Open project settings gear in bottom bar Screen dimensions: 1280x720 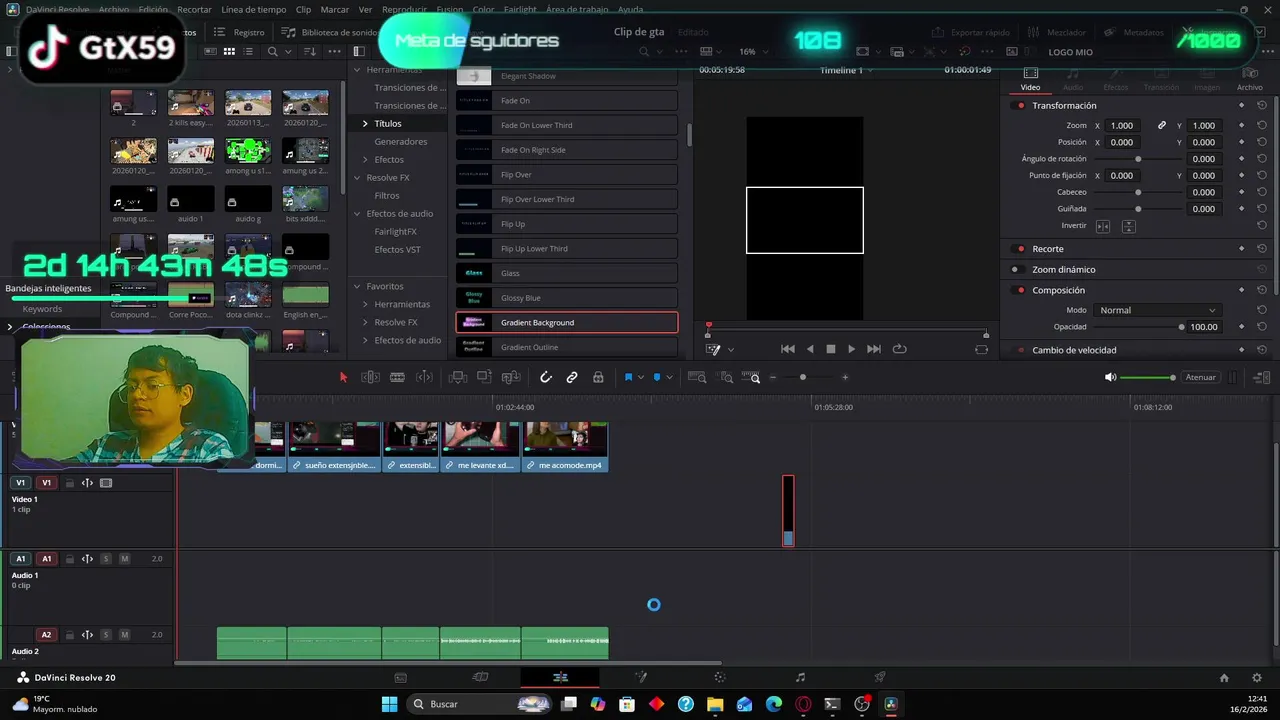[1255, 677]
